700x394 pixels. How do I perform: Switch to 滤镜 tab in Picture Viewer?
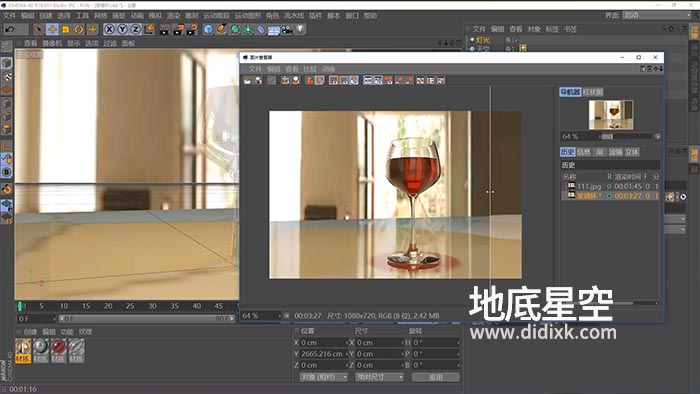click(x=616, y=152)
